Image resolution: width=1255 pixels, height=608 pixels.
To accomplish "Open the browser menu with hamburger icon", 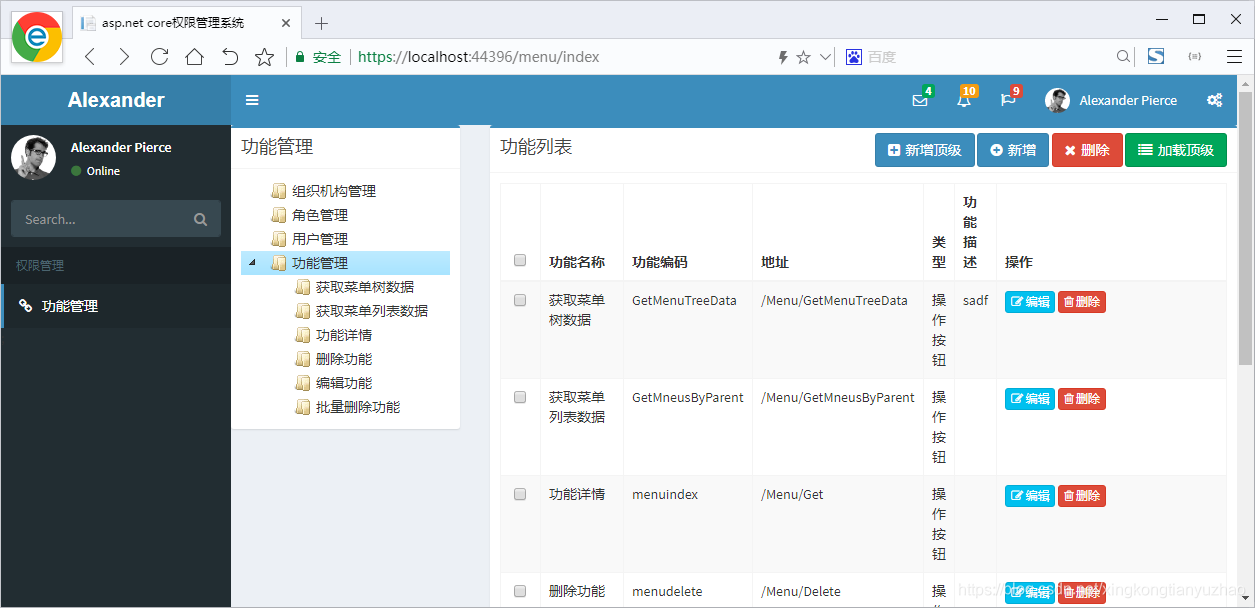I will (1235, 57).
